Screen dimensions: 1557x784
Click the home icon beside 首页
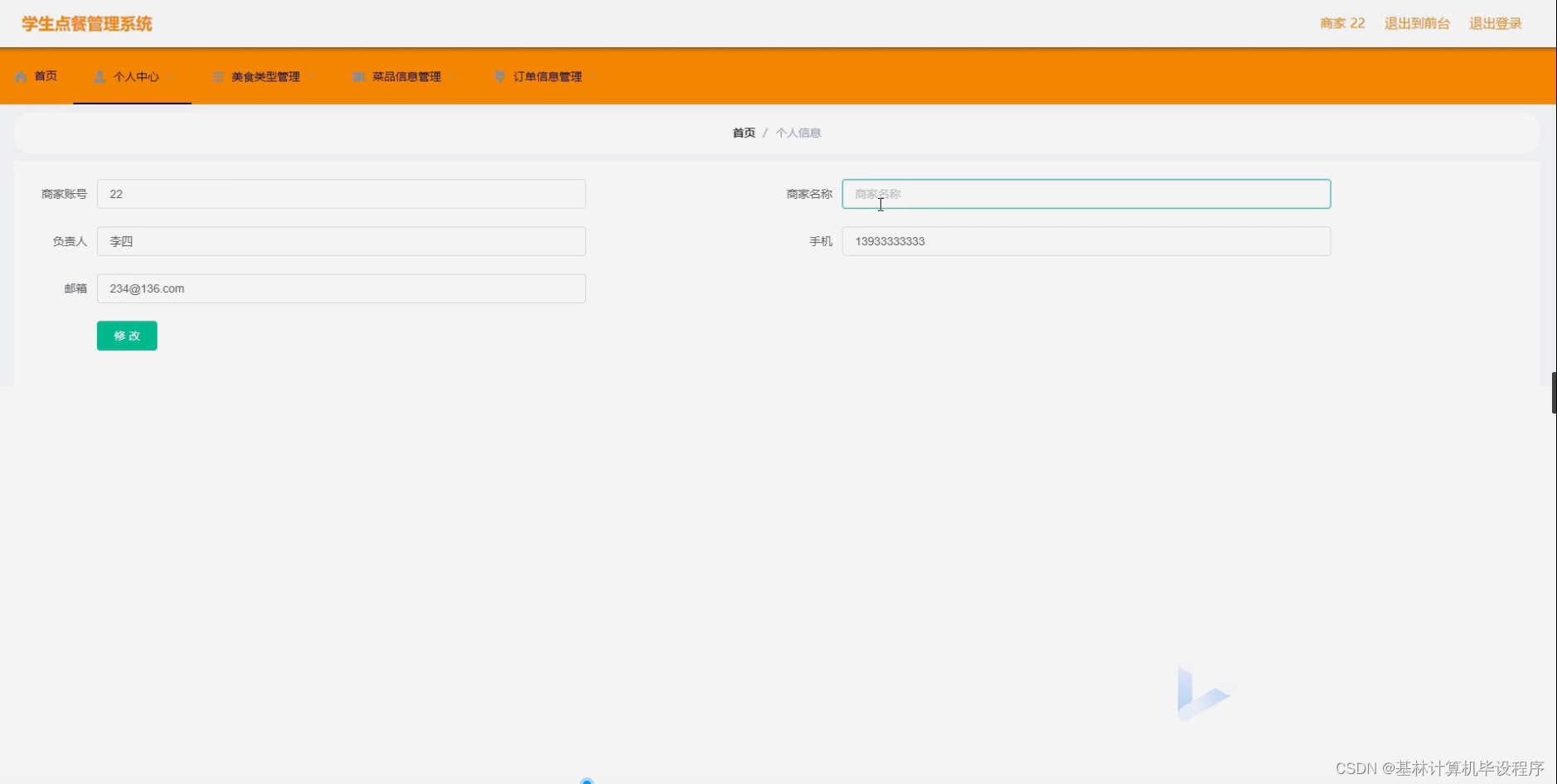(x=20, y=76)
